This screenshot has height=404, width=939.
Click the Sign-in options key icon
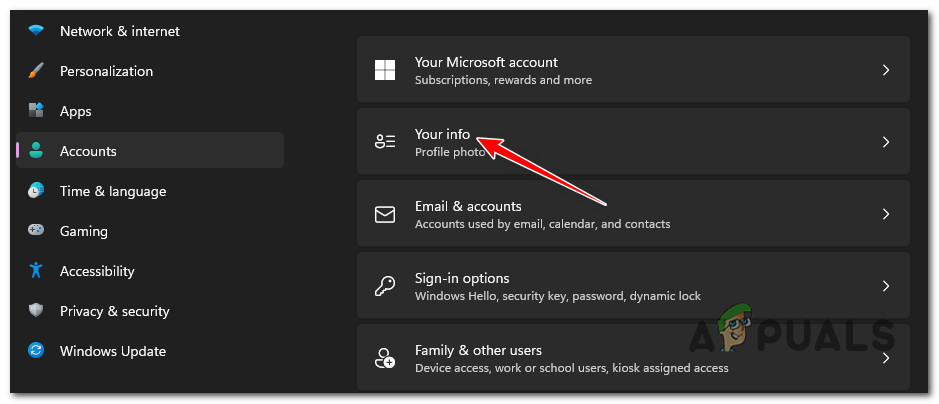[385, 286]
